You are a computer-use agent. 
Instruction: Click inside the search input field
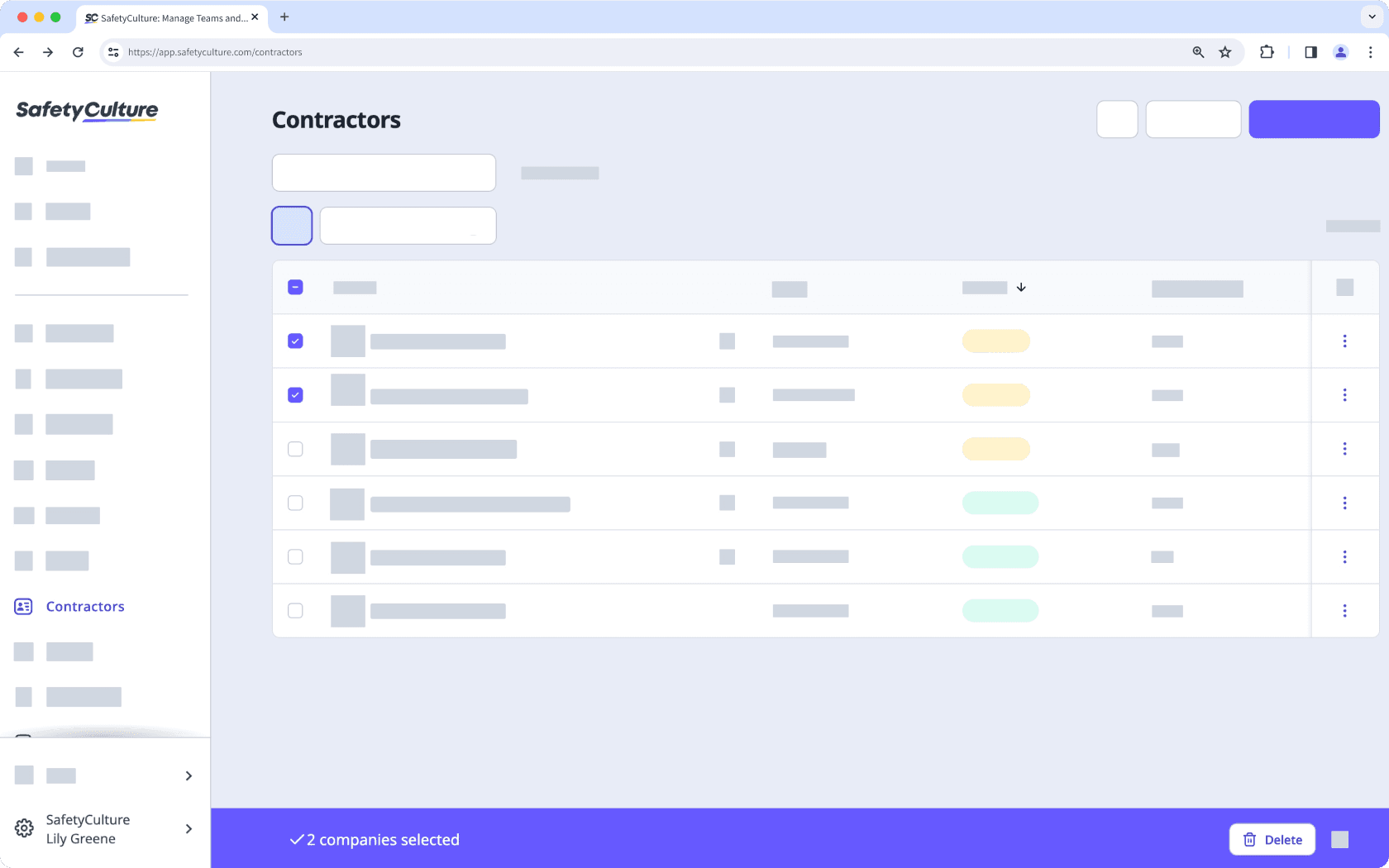click(x=384, y=172)
